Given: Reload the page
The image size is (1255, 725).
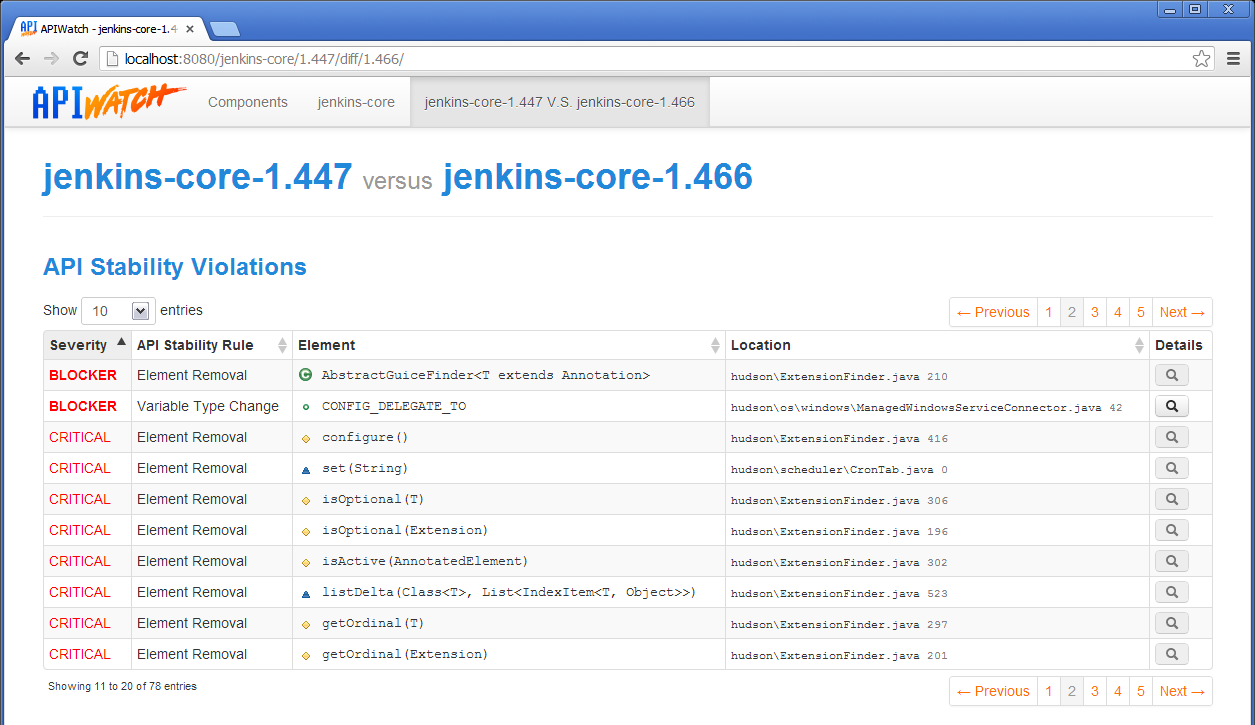Looking at the screenshot, I should pos(81,59).
